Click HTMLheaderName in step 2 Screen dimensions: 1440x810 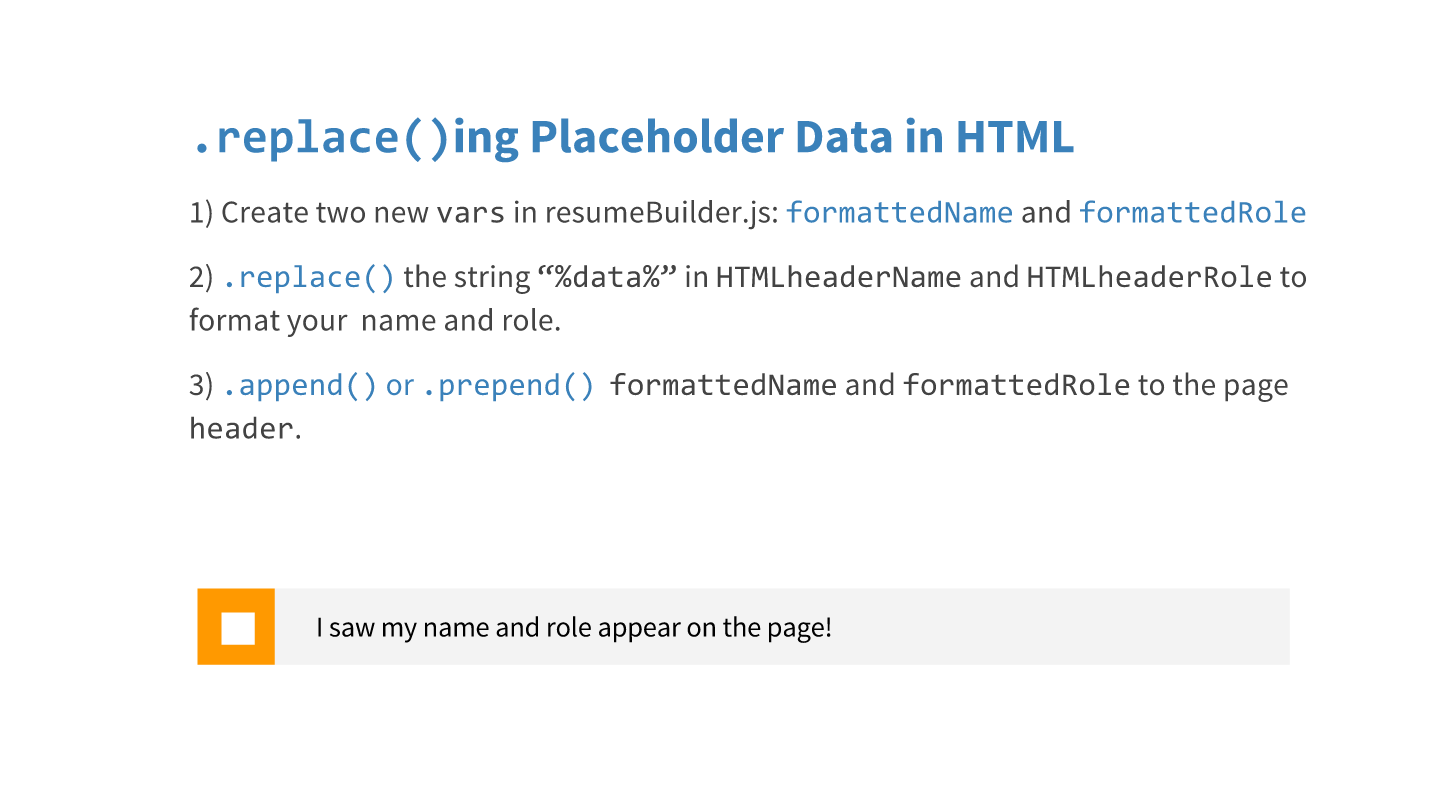coord(838,277)
